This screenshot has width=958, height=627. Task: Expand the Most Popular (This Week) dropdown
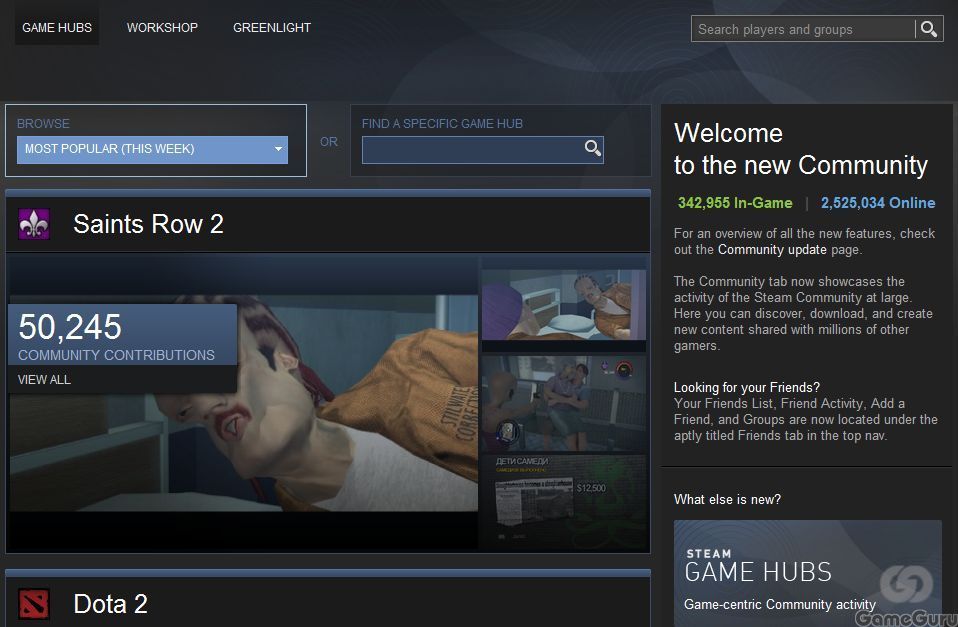click(152, 149)
